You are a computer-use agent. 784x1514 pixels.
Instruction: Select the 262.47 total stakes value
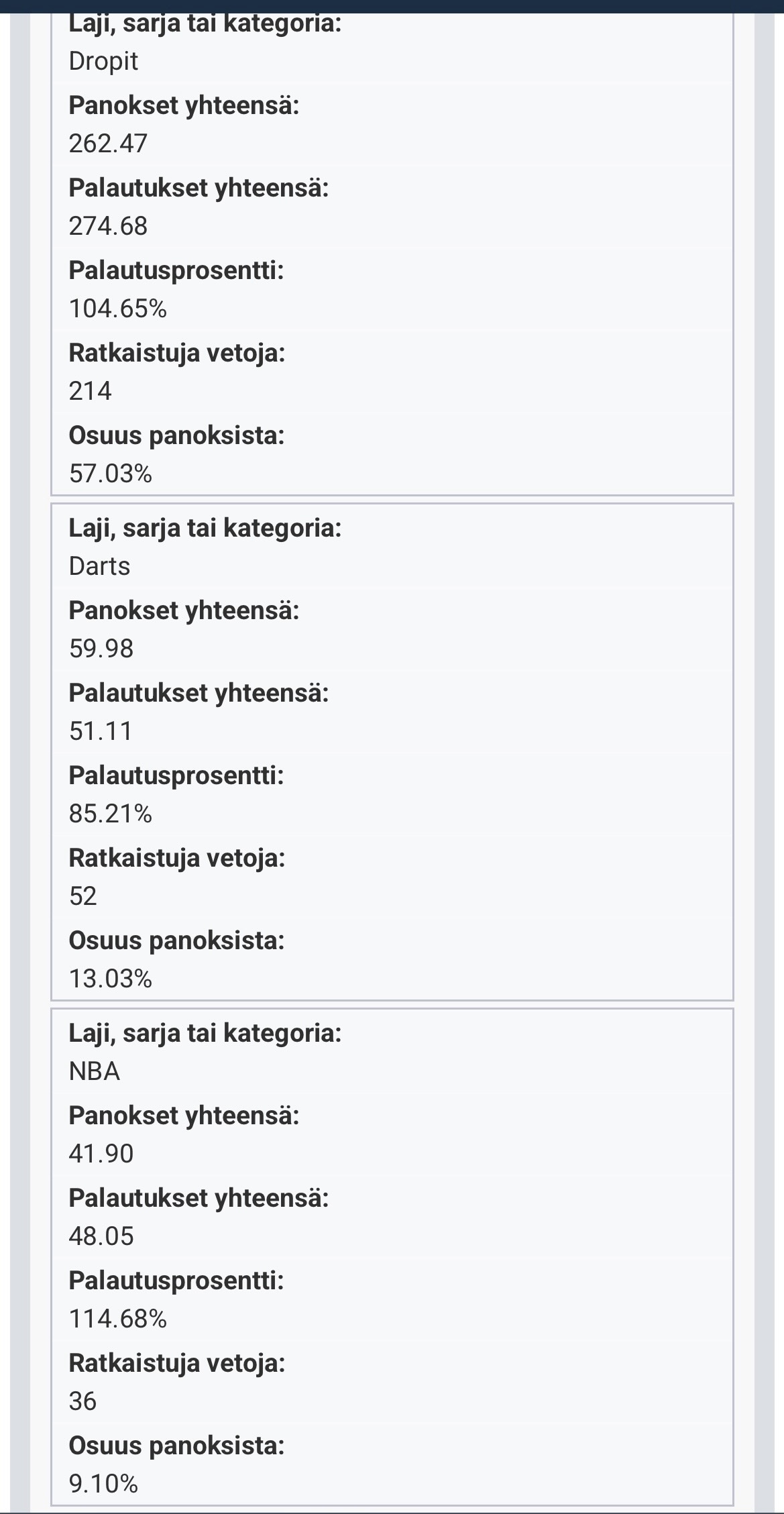point(108,144)
